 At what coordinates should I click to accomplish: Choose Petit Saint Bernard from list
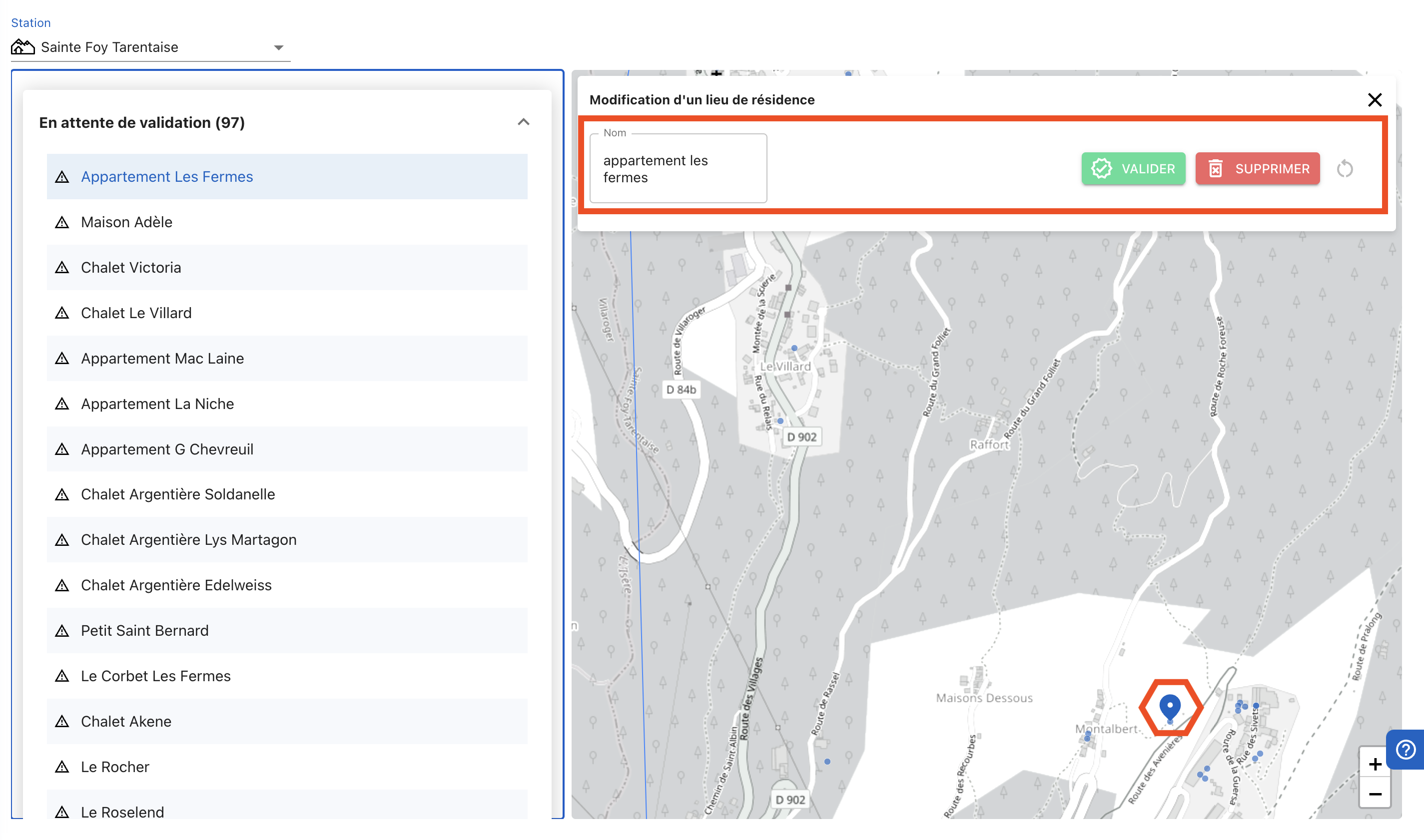click(x=144, y=631)
